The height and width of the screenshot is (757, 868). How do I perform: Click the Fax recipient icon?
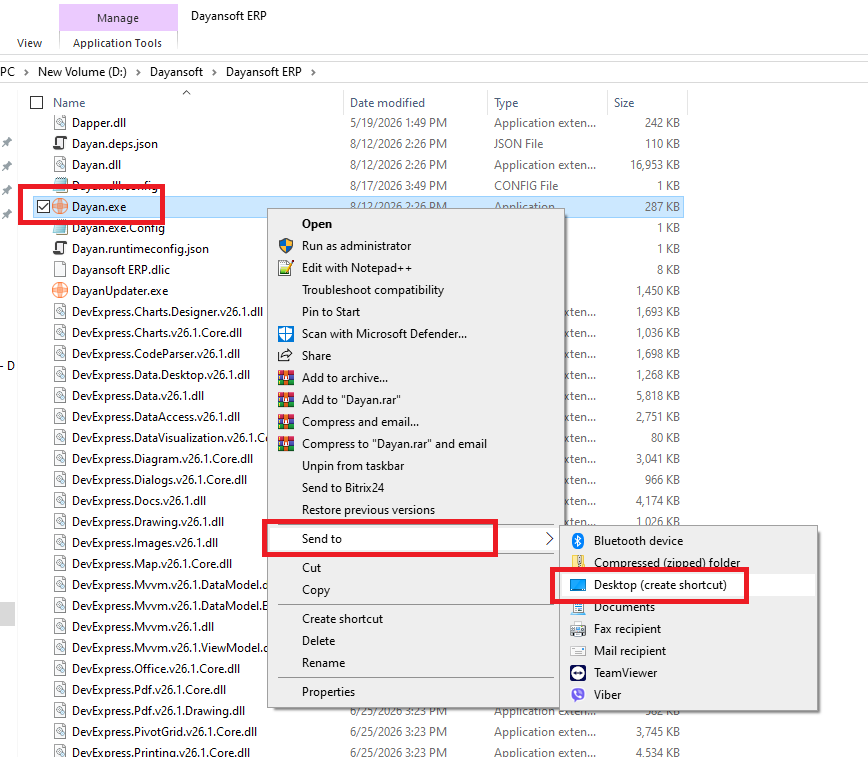[x=578, y=629]
